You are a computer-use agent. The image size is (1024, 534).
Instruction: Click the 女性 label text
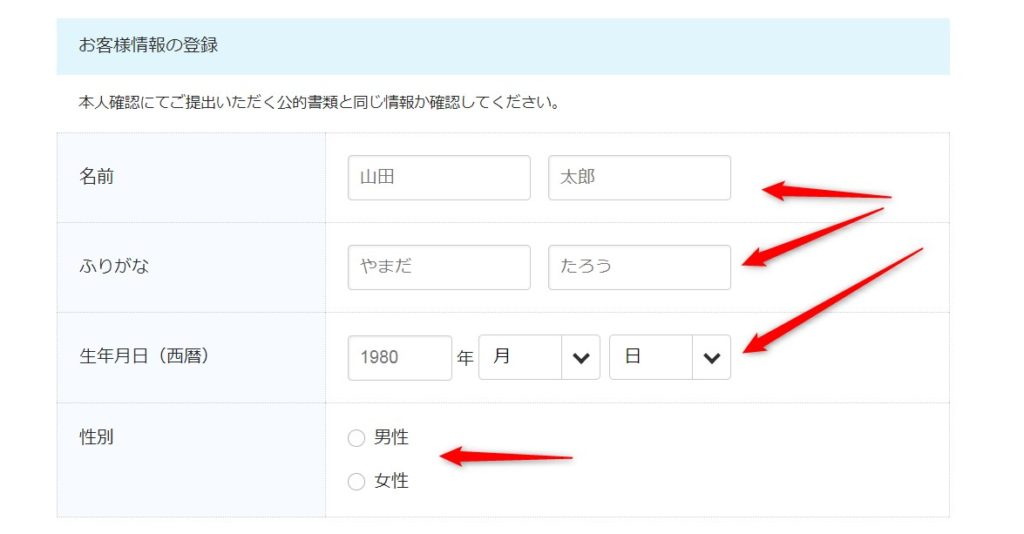391,482
